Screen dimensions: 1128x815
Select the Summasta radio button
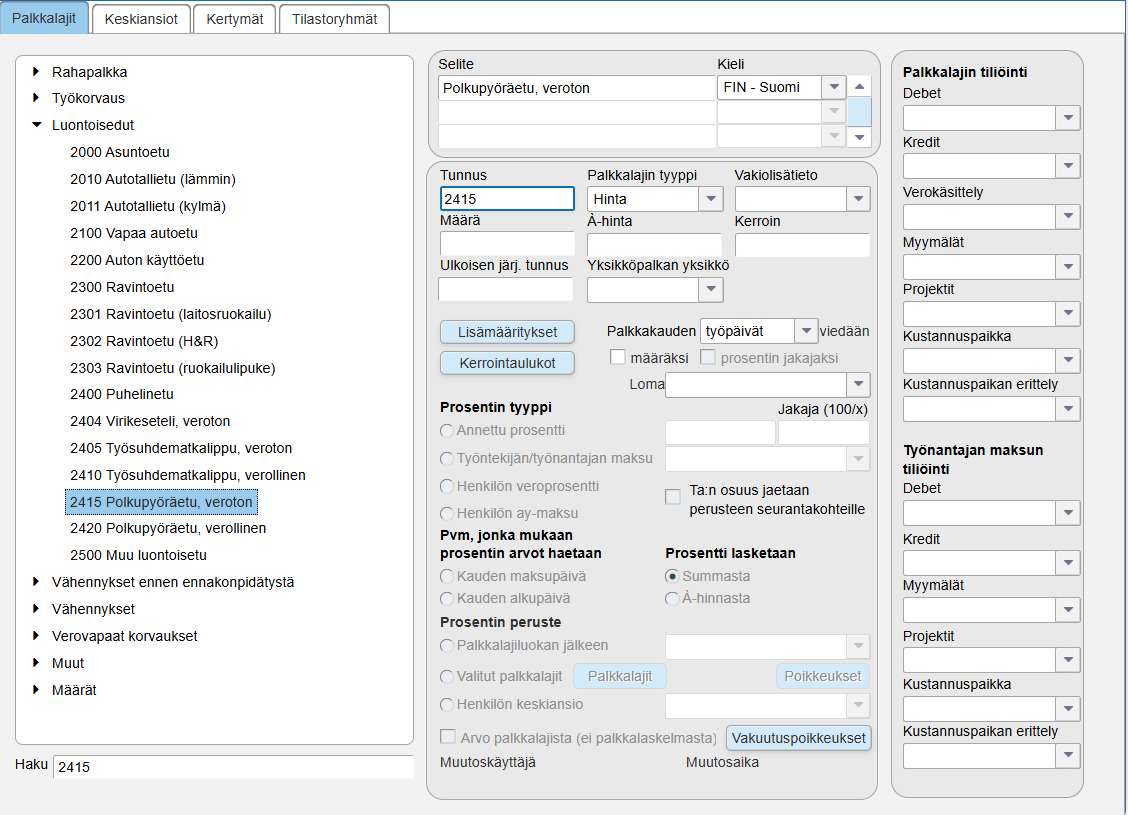(x=672, y=576)
